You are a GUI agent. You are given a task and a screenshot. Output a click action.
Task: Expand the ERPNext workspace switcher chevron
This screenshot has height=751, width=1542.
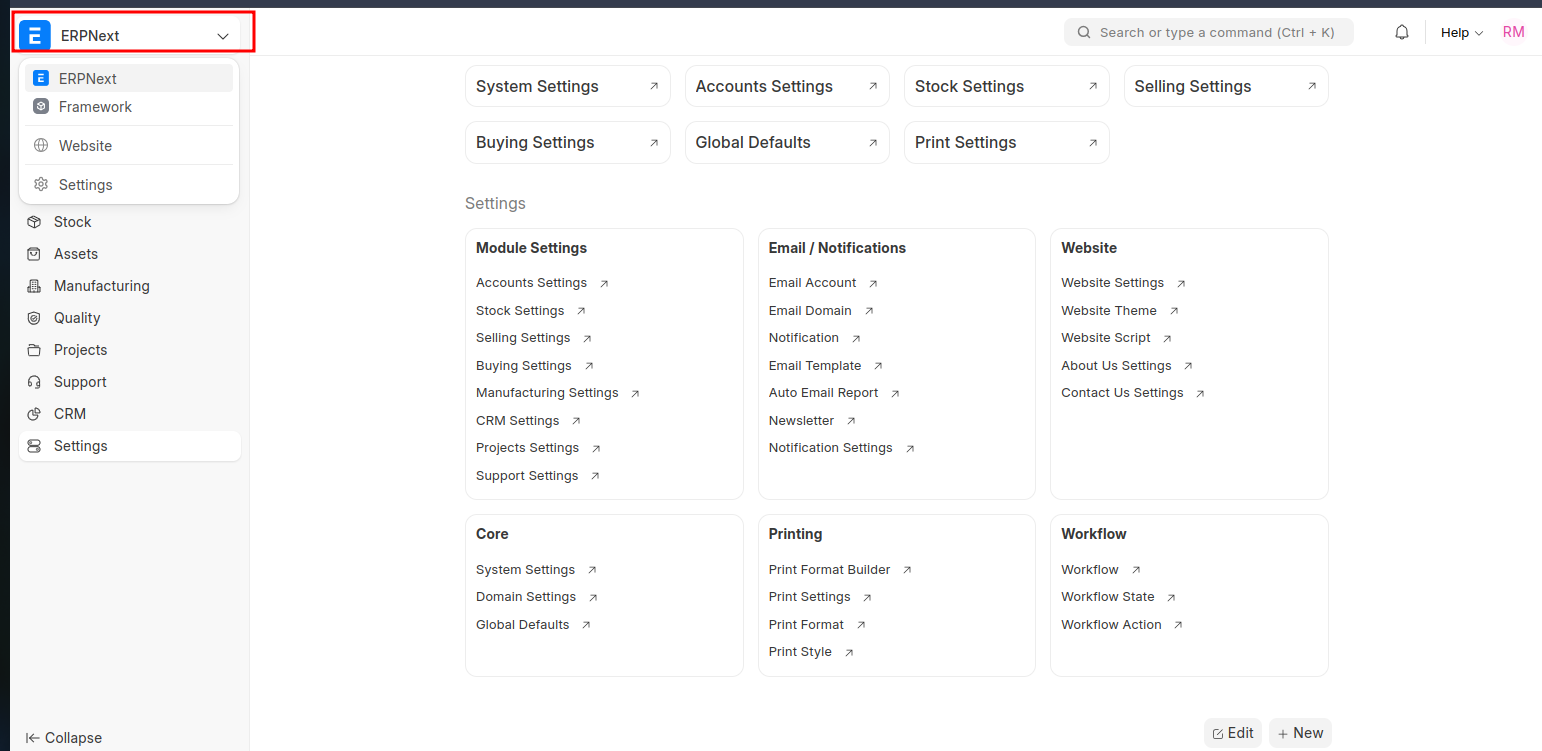[223, 36]
